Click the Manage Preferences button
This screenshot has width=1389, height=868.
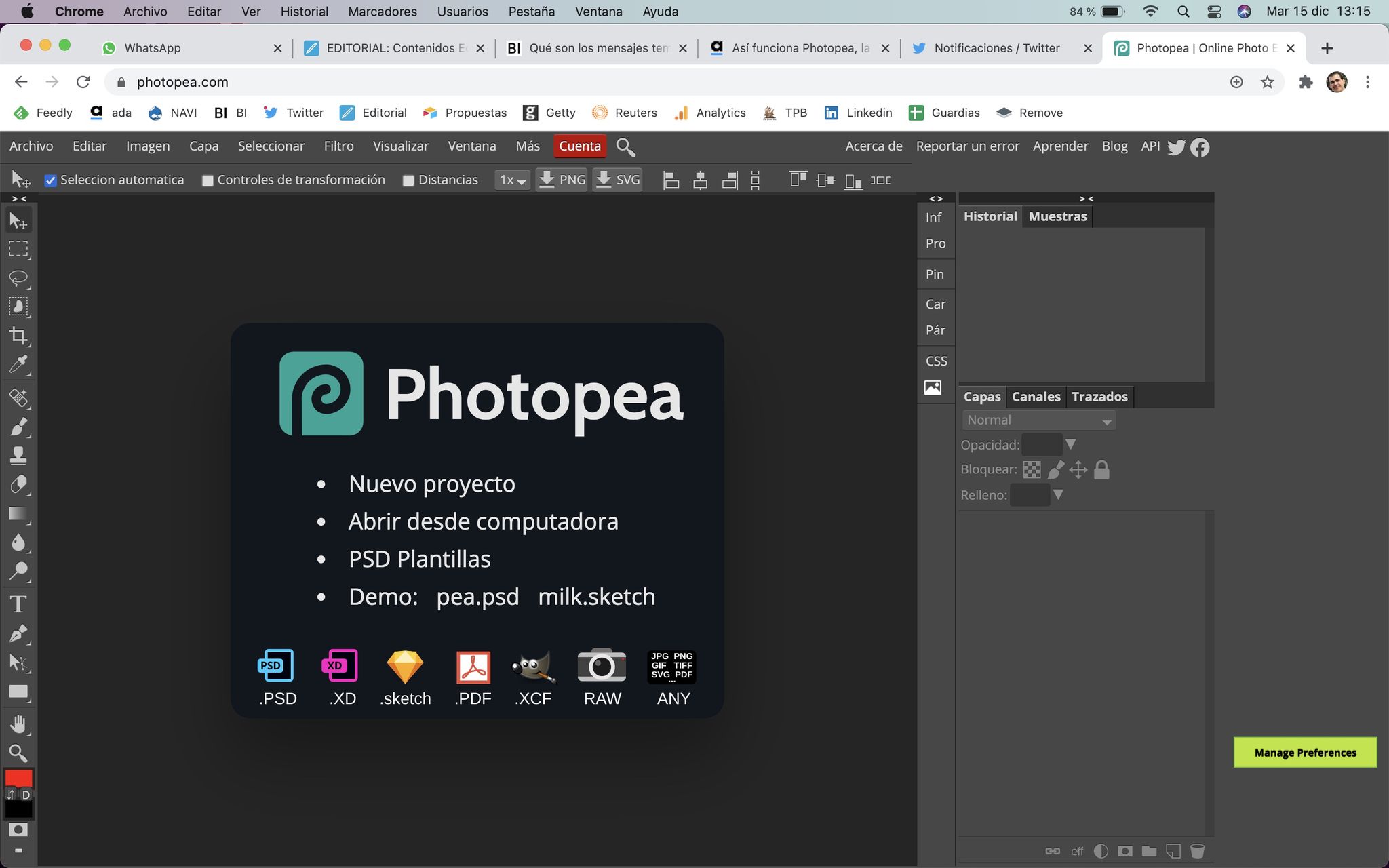coord(1305,752)
